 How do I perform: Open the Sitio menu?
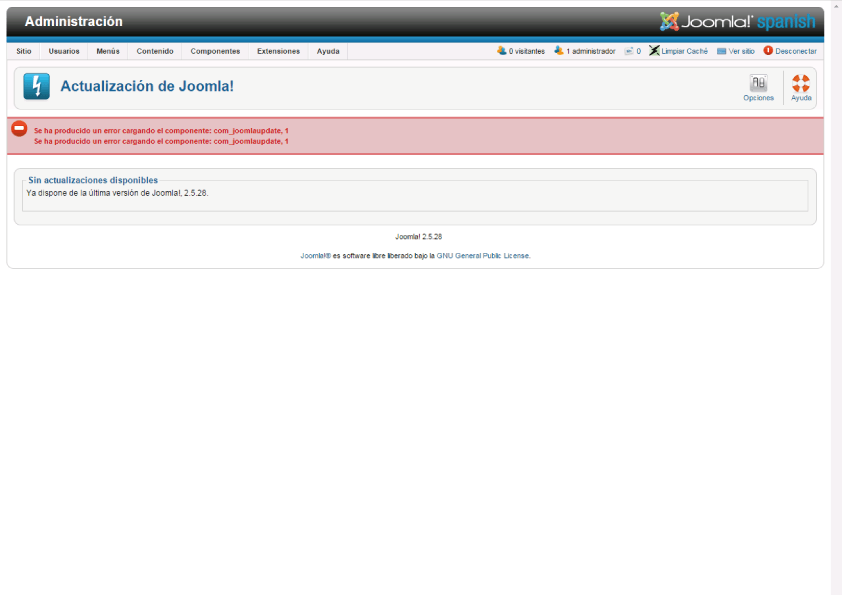(x=24, y=51)
